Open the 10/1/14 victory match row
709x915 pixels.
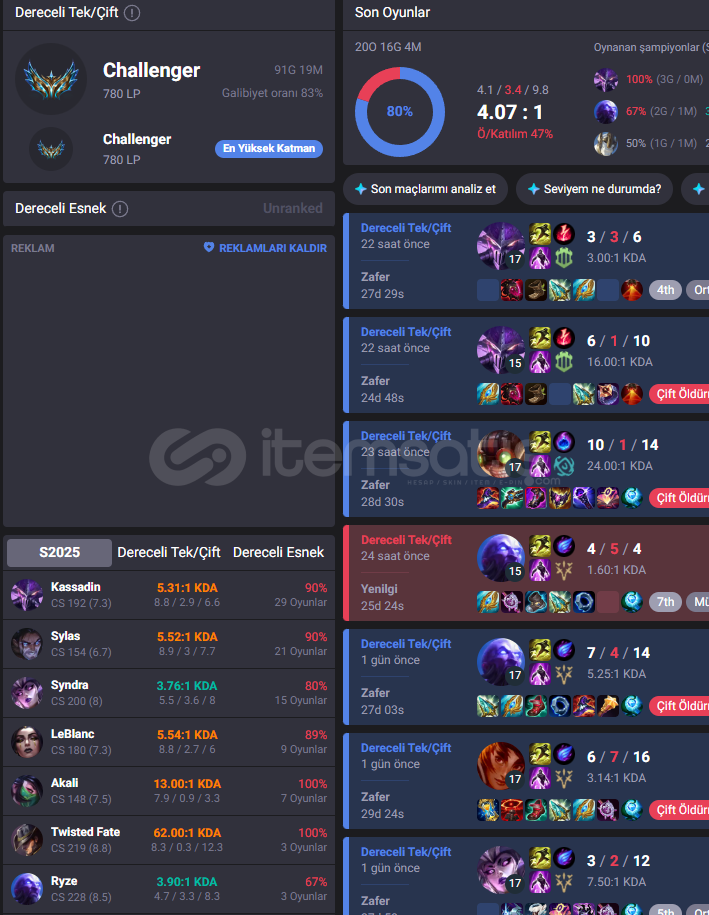[526, 469]
